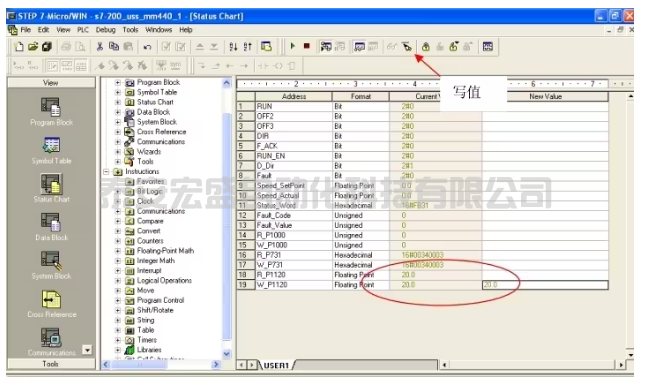
Task: Collapse the Instructions tree node
Action: coord(106,172)
